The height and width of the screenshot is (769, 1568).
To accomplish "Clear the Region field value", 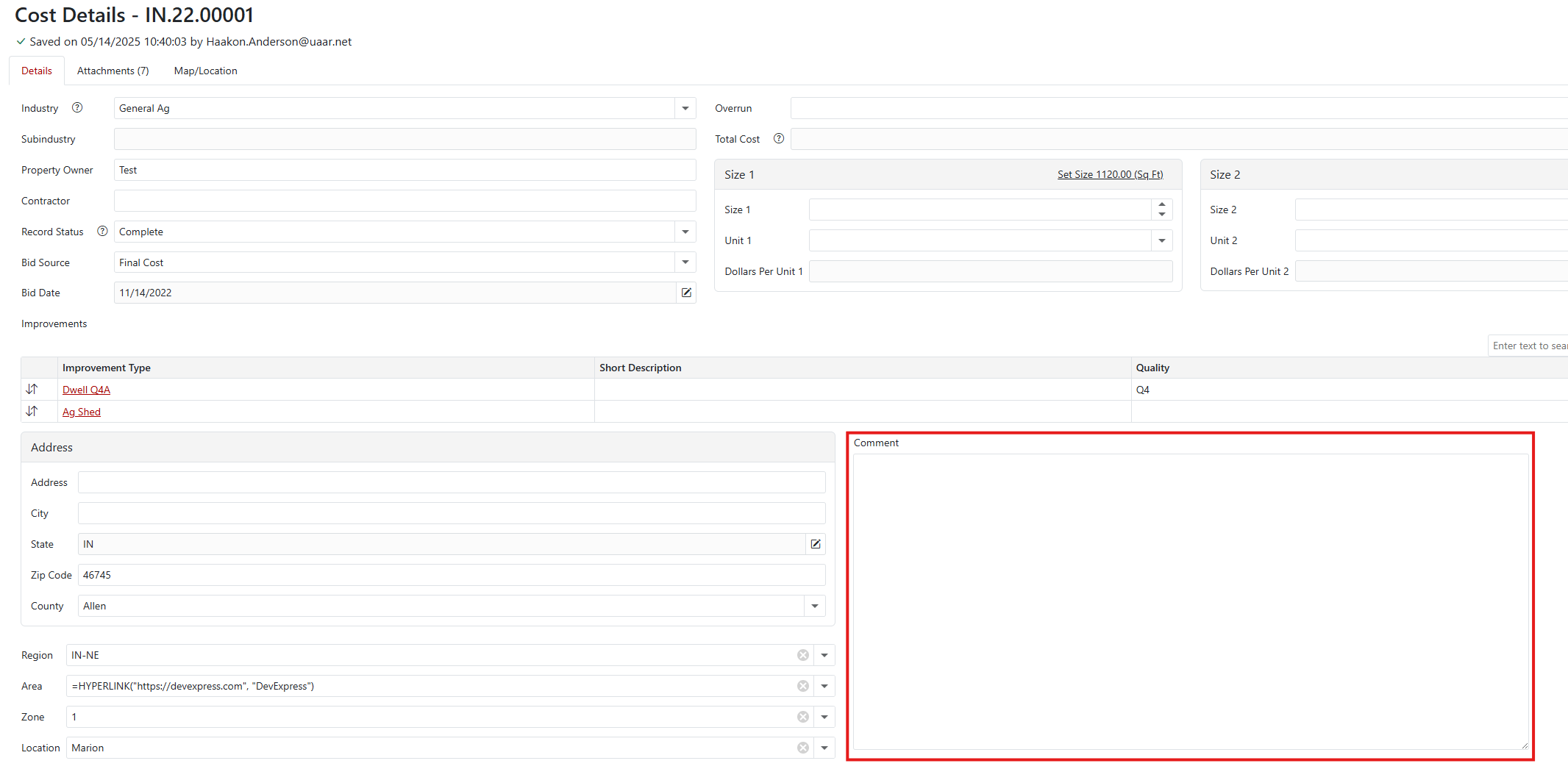I will coord(803,655).
